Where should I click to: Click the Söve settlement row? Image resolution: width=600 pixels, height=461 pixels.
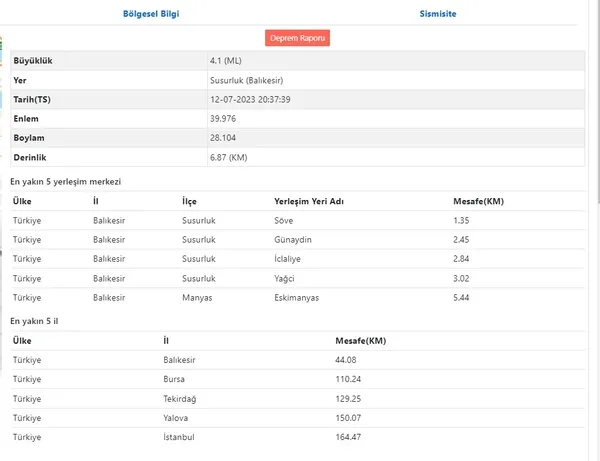click(x=298, y=220)
